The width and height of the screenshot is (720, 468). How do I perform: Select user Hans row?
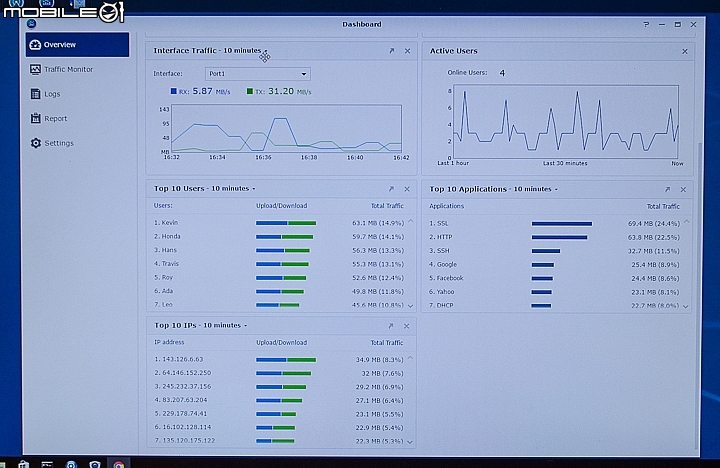coord(279,250)
